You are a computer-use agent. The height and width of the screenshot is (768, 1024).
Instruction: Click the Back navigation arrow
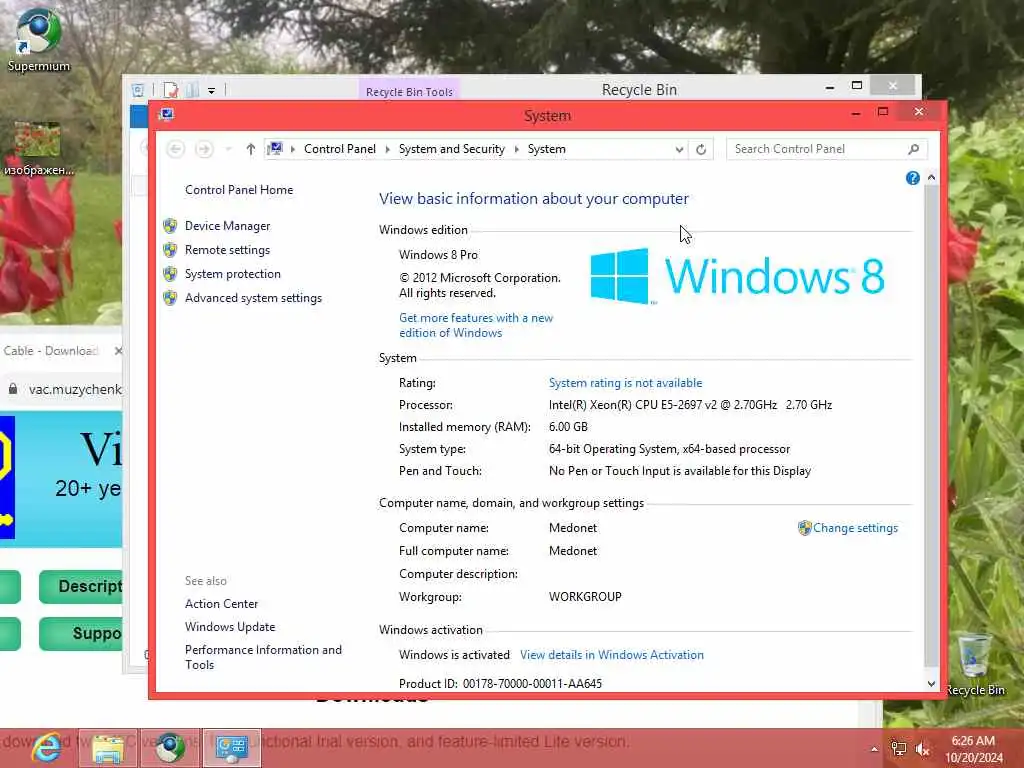point(175,150)
